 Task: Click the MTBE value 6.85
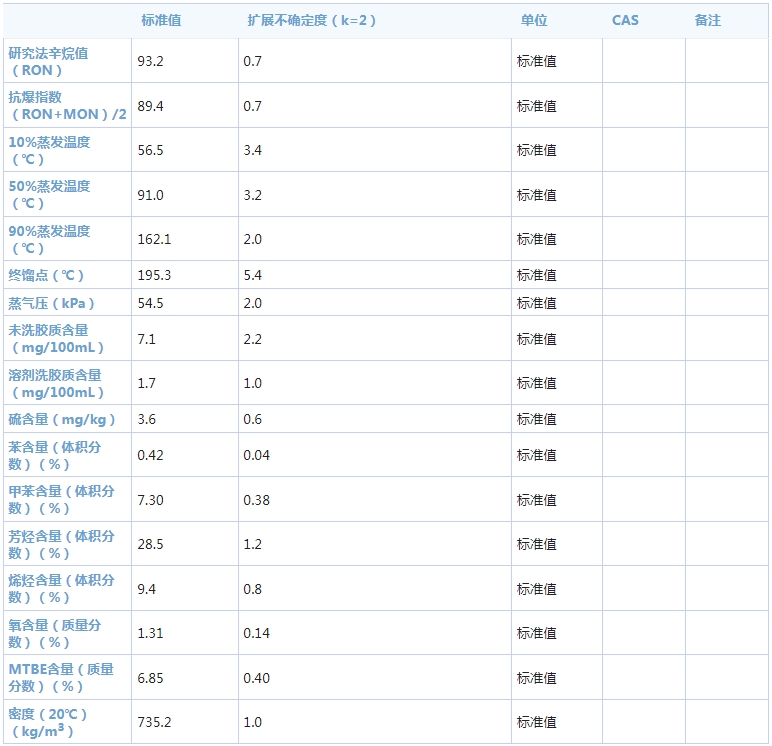[150, 678]
